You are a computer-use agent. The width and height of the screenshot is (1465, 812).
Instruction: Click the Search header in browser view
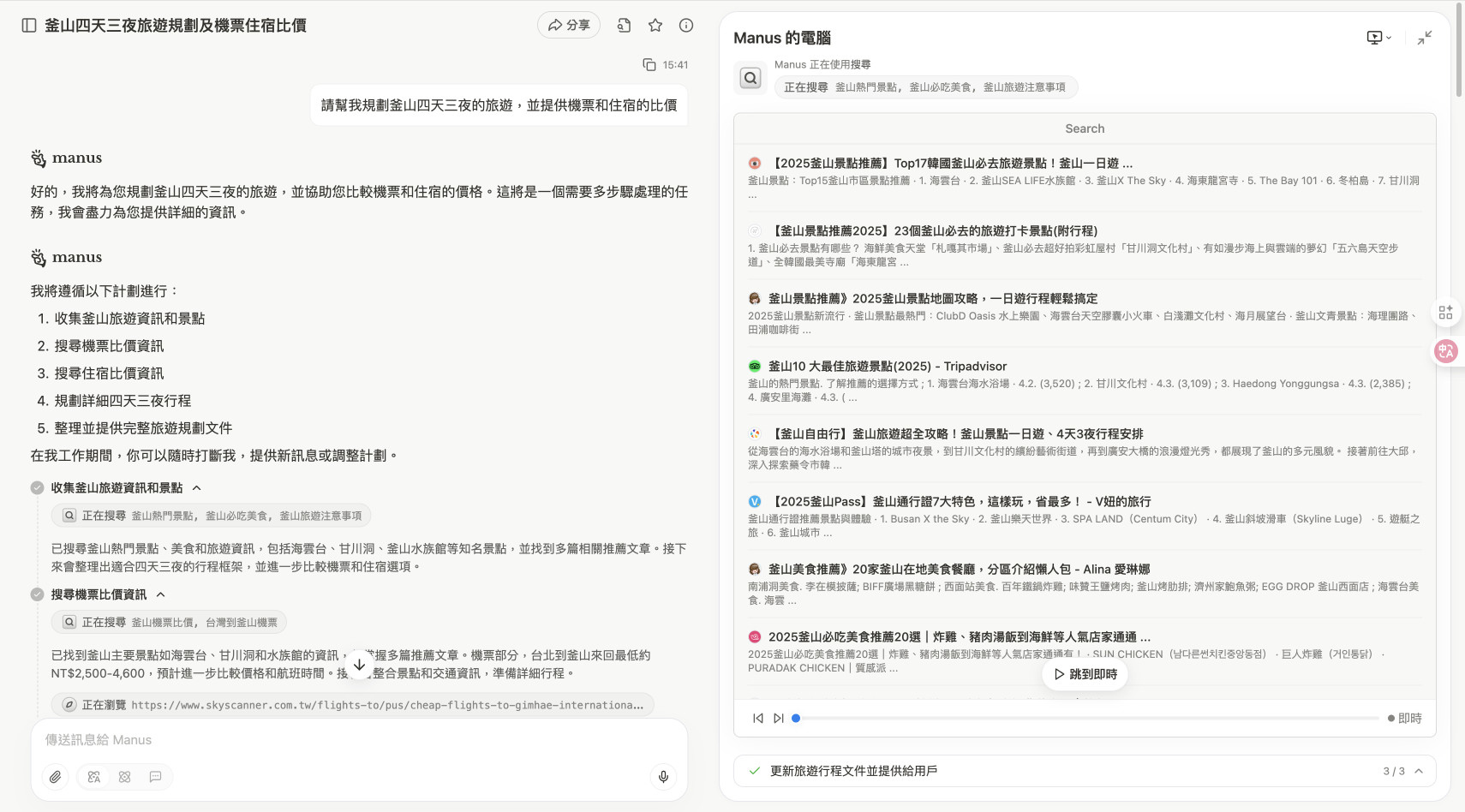(1085, 128)
